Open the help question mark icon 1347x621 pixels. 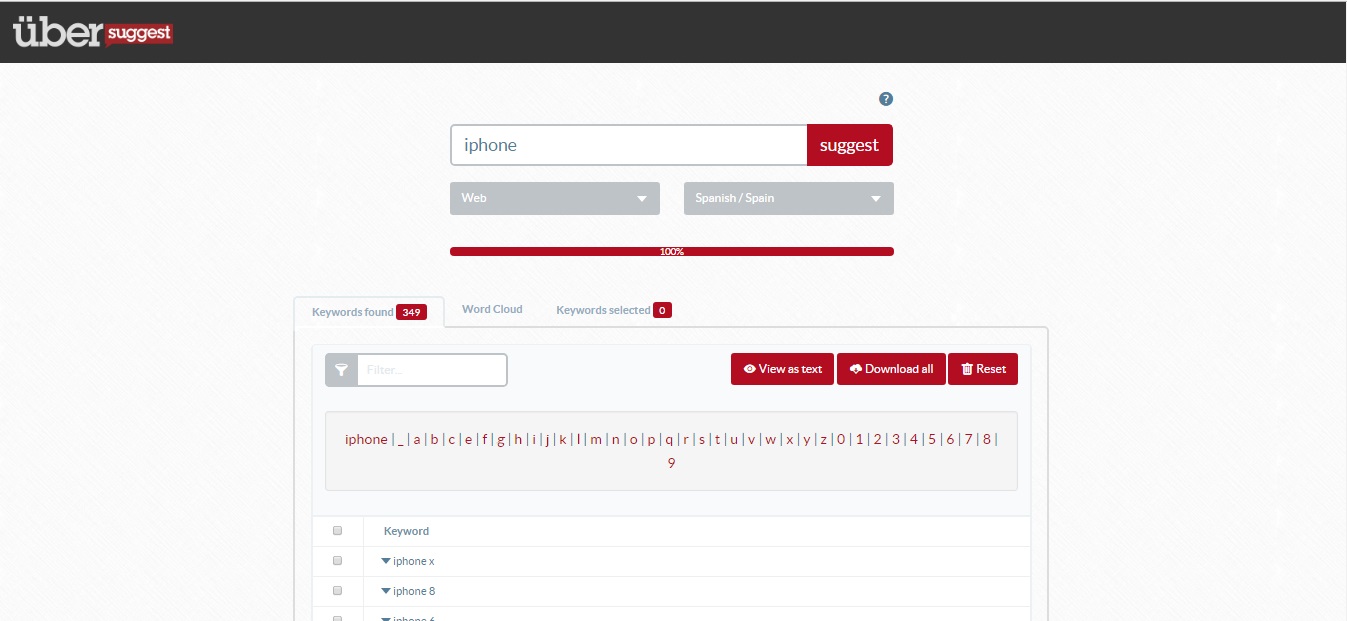pos(885,99)
